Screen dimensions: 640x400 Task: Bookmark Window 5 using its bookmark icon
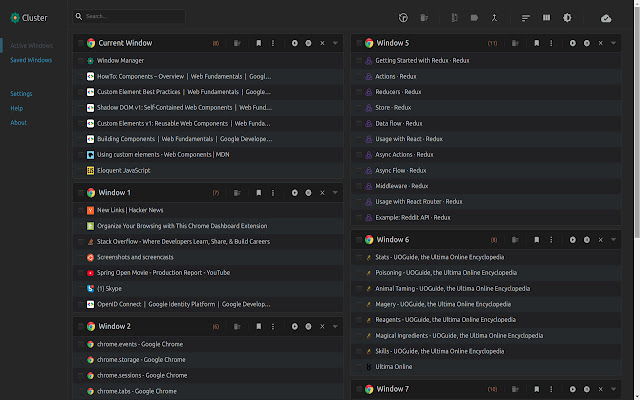(x=536, y=44)
